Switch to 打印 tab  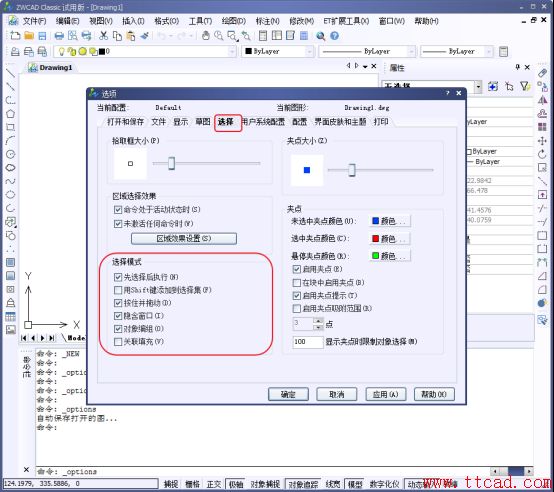coord(381,122)
